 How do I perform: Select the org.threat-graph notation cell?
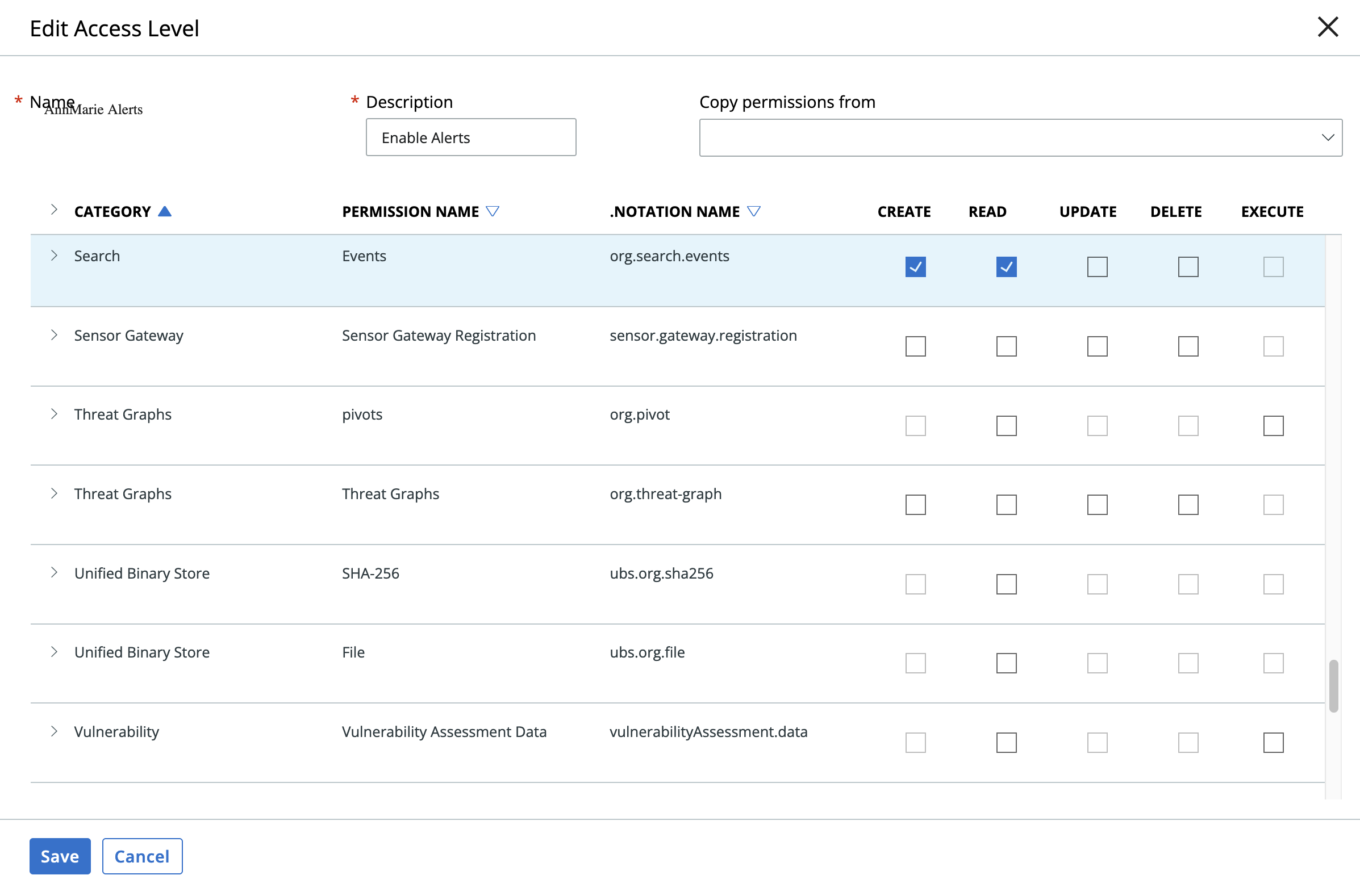click(665, 494)
